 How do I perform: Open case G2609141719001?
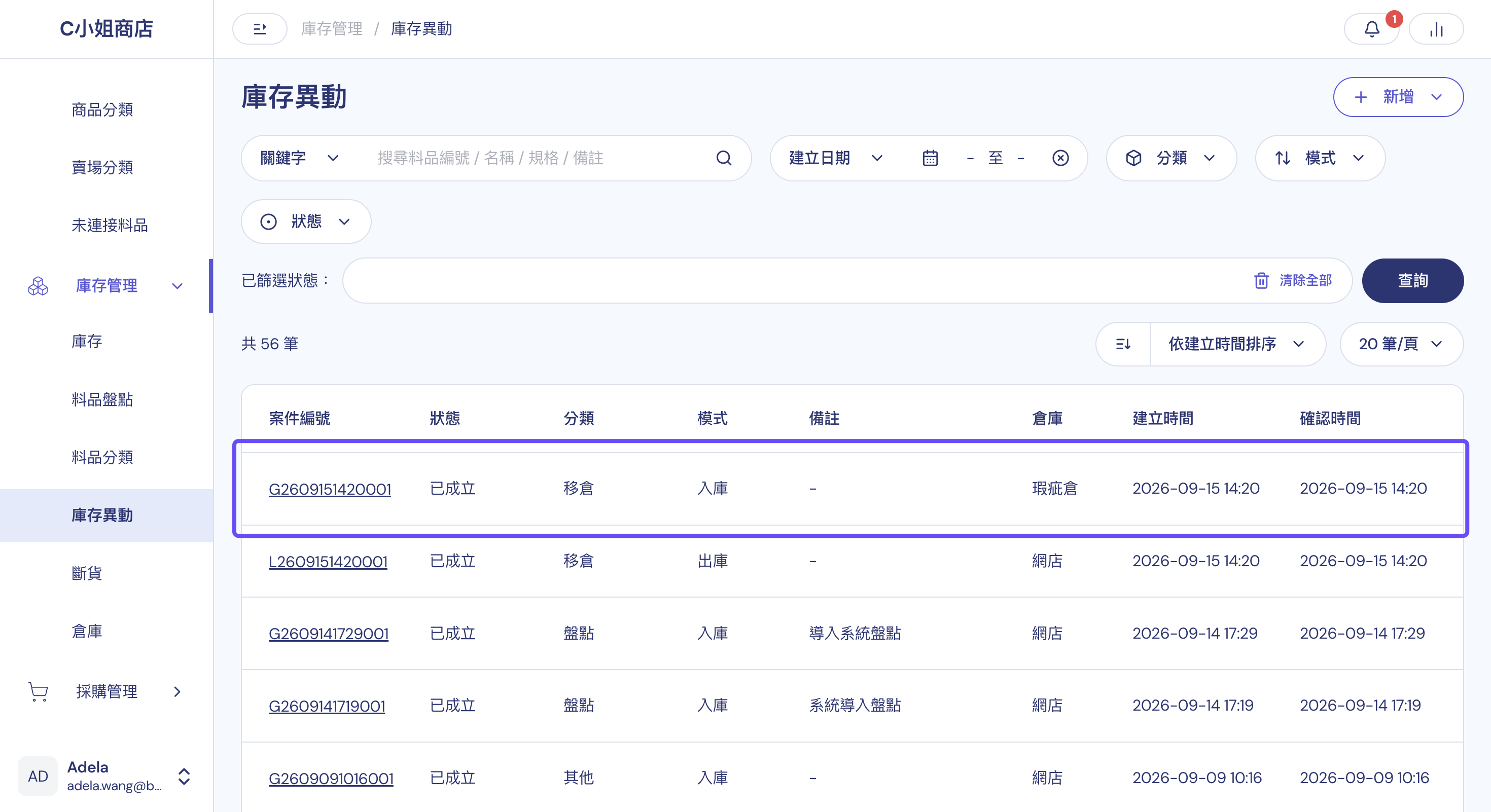(327, 706)
